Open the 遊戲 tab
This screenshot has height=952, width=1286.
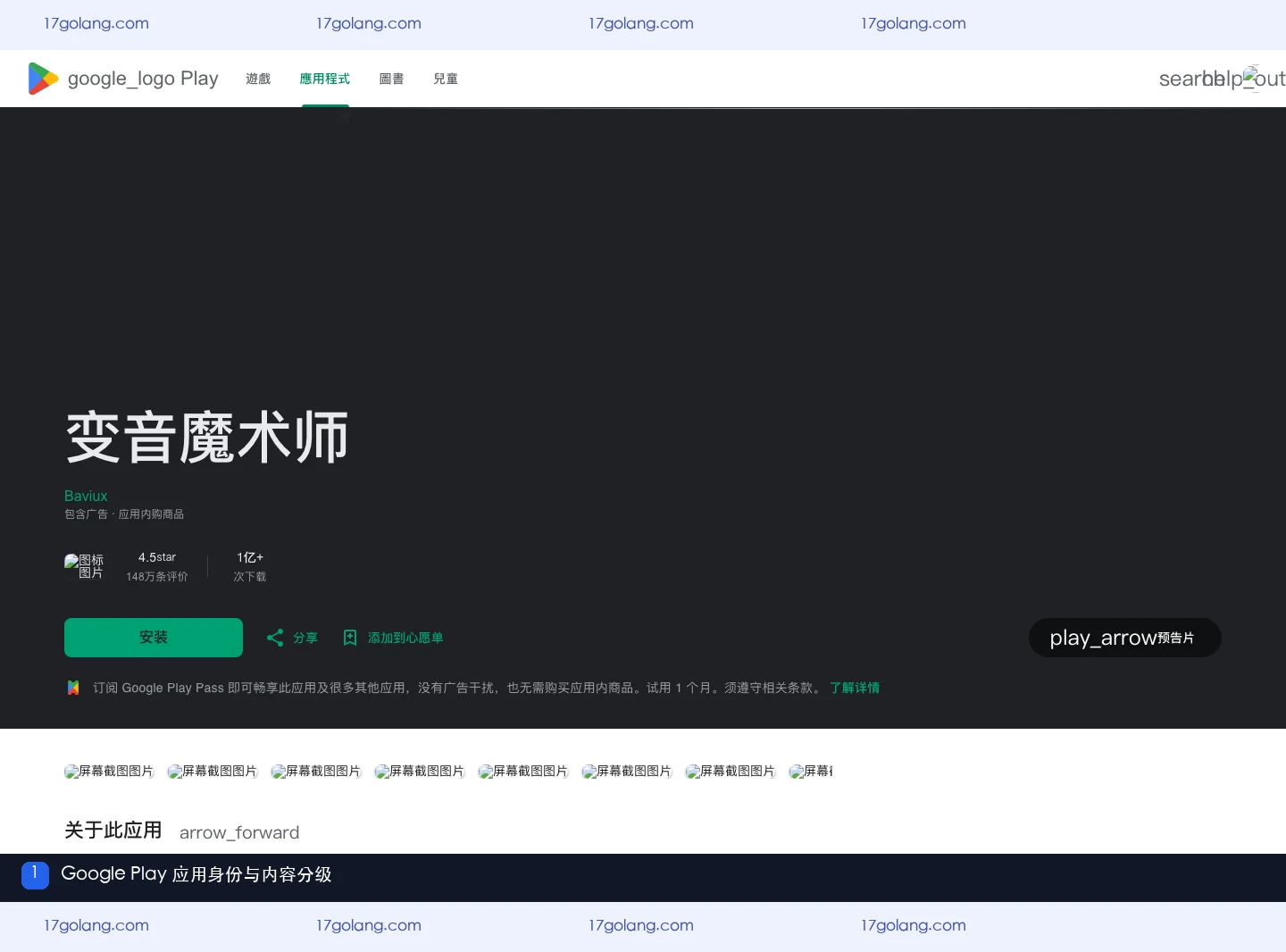tap(258, 79)
